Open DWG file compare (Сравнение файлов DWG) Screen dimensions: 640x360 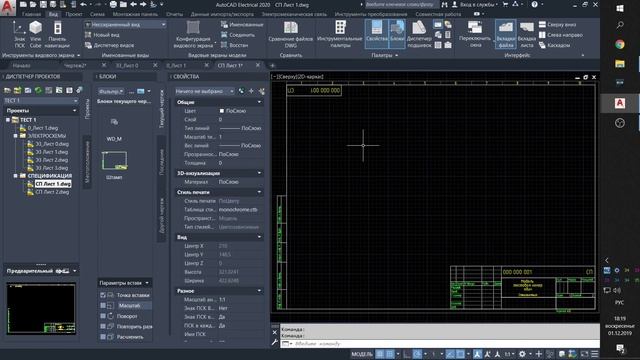291,35
